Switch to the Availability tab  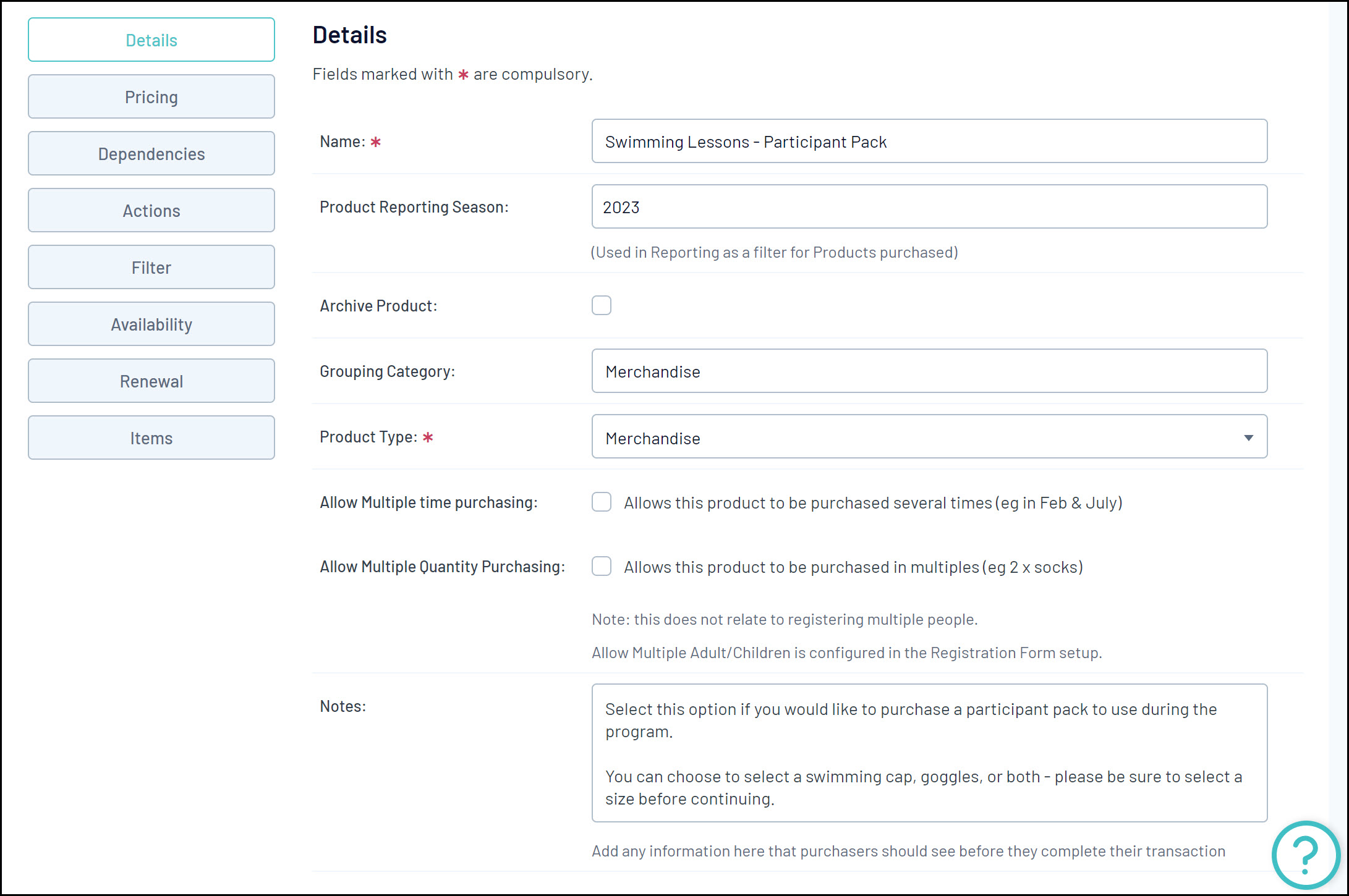[x=151, y=324]
